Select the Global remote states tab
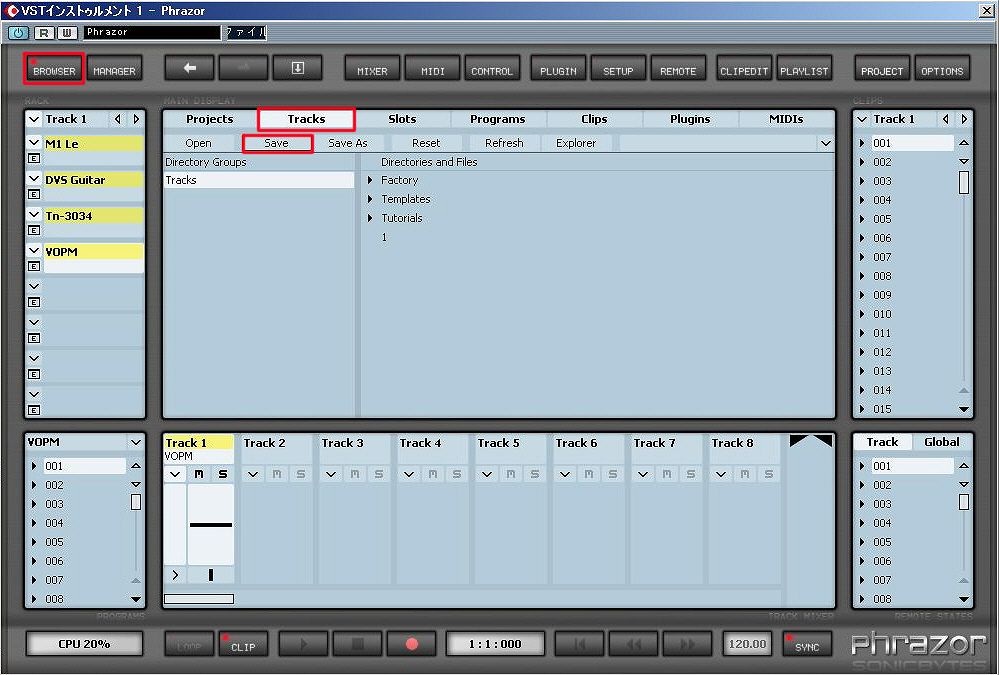The width and height of the screenshot is (999, 675). pyautogui.click(x=942, y=442)
